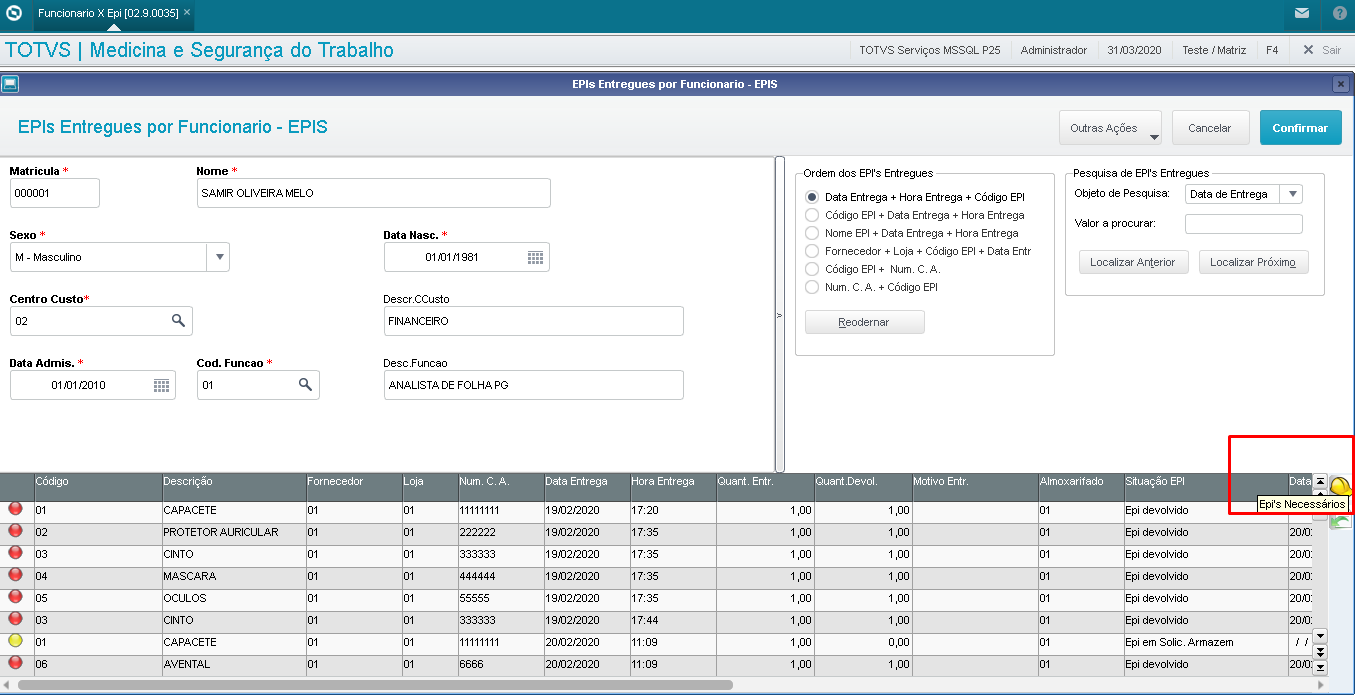Open Objeto de Pesquisa dropdown
The image size is (1355, 696).
point(1292,194)
